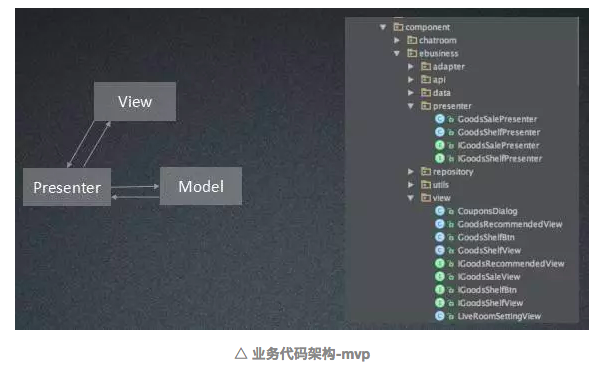
Task: Click the IGoodsRecommendedView interface icon
Action: pyautogui.click(x=440, y=263)
